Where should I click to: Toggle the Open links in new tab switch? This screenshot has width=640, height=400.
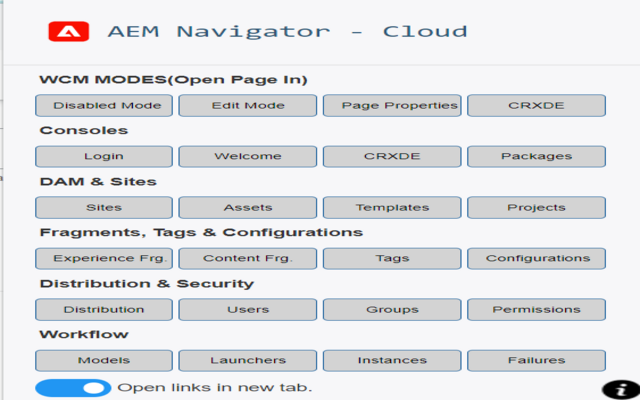point(73,388)
